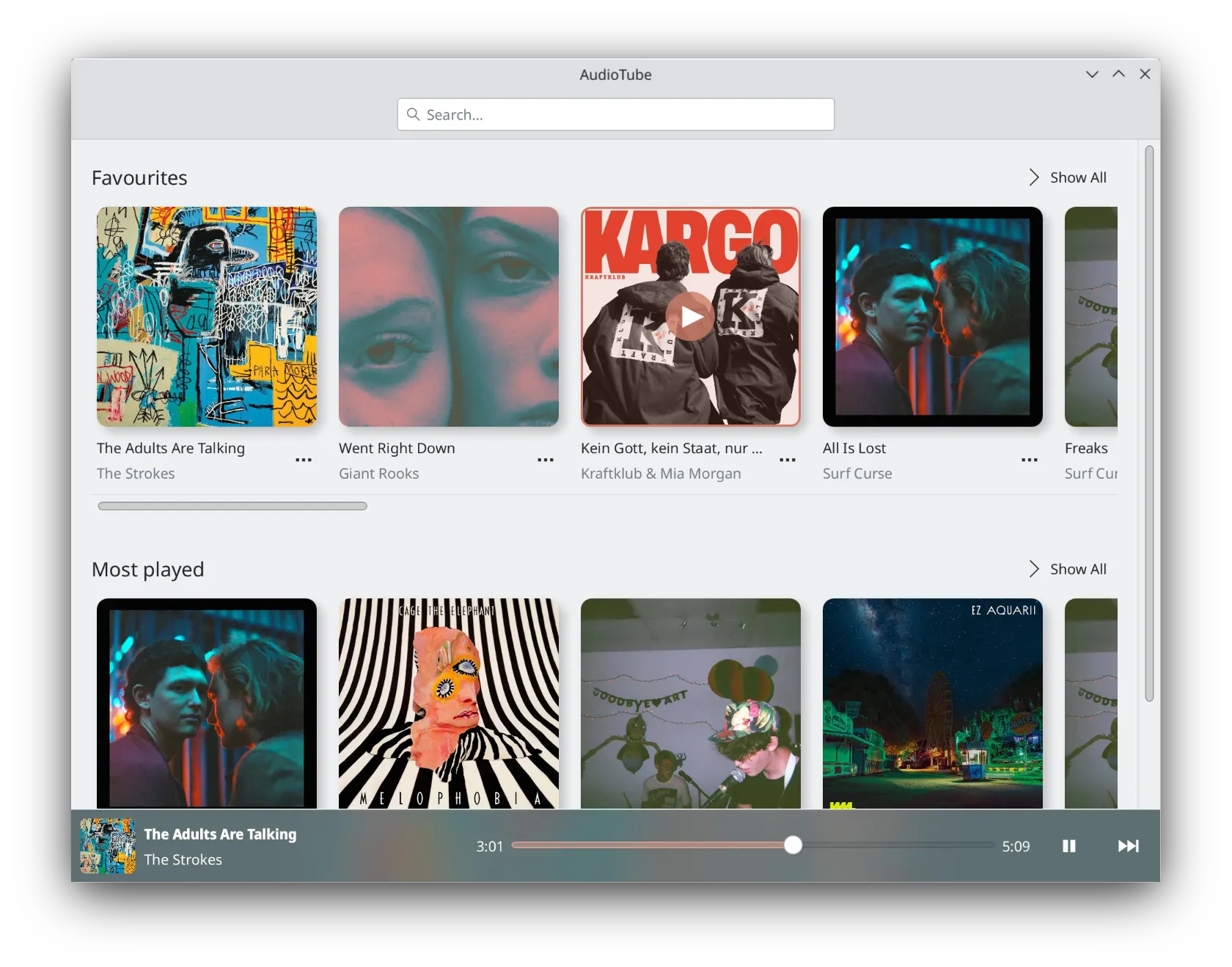Screen dimensions: 1232x967
Task: Select The Adults Are Talking favourite cover
Action: [207, 317]
